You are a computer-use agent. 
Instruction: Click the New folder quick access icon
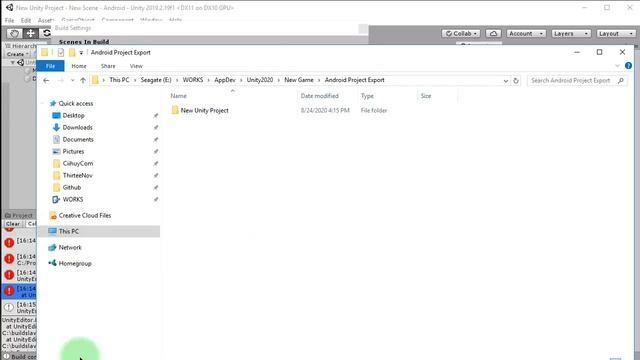click(72, 52)
